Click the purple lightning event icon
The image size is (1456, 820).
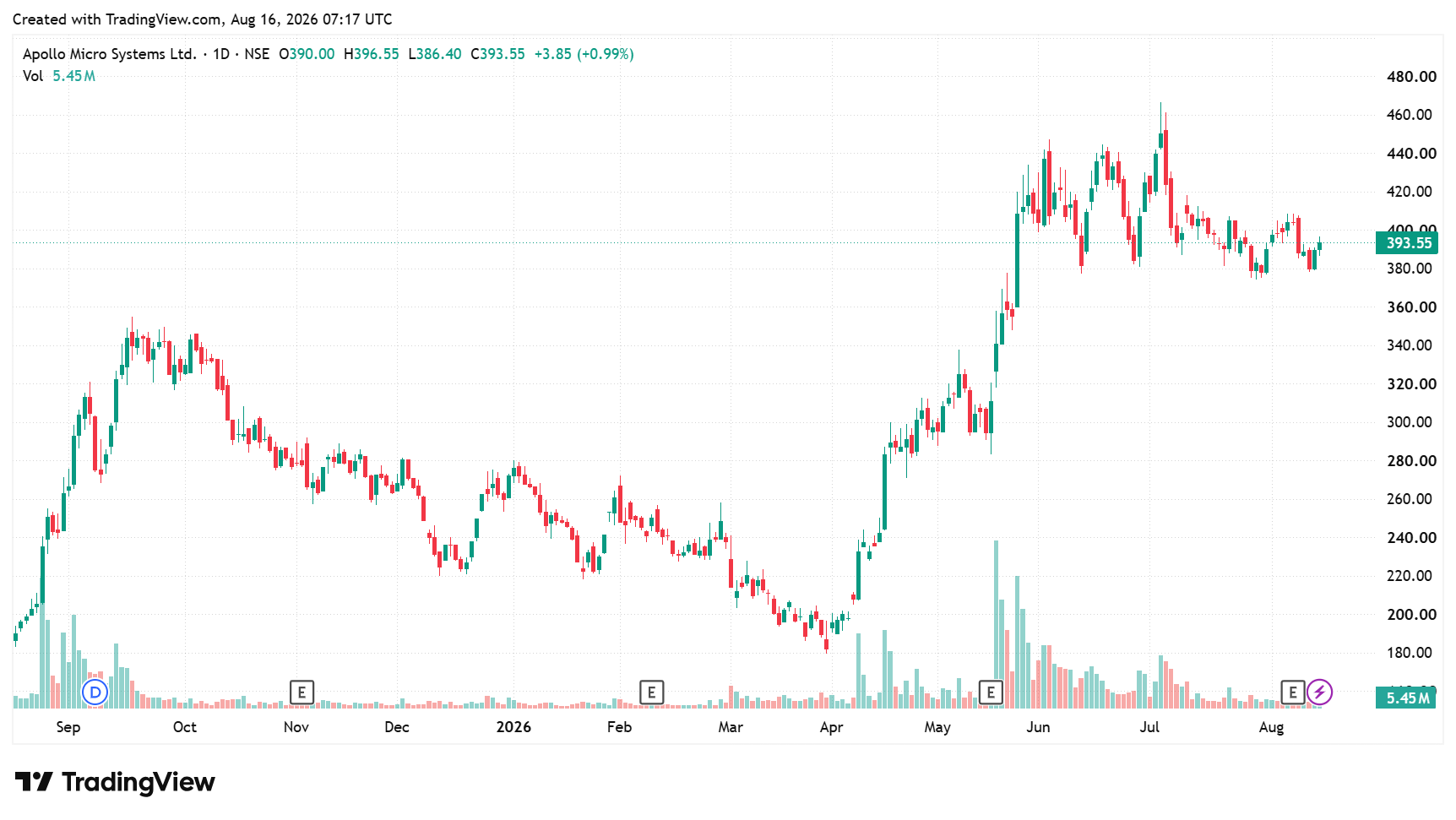tap(1319, 692)
